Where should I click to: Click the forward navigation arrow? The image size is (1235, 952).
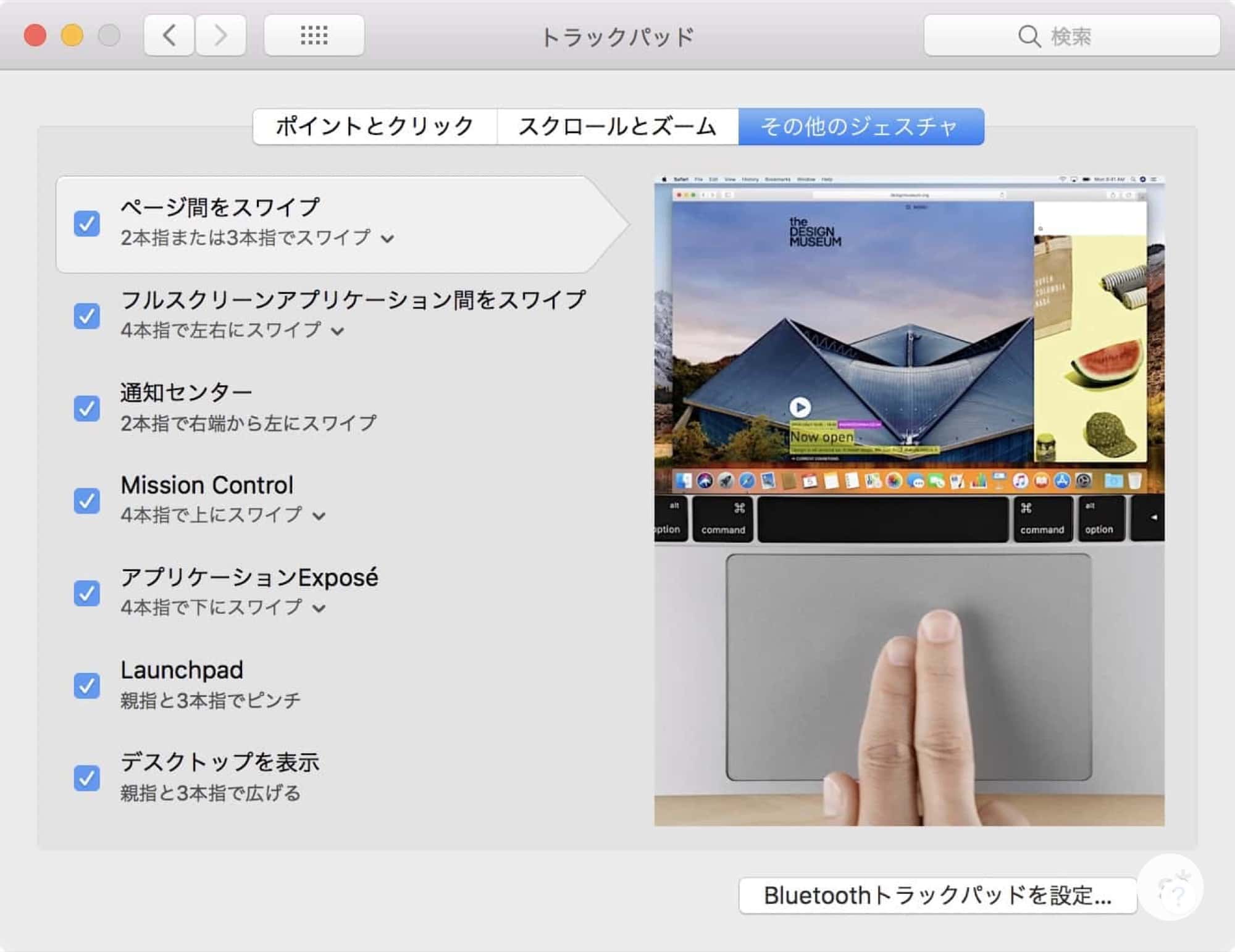pyautogui.click(x=220, y=35)
